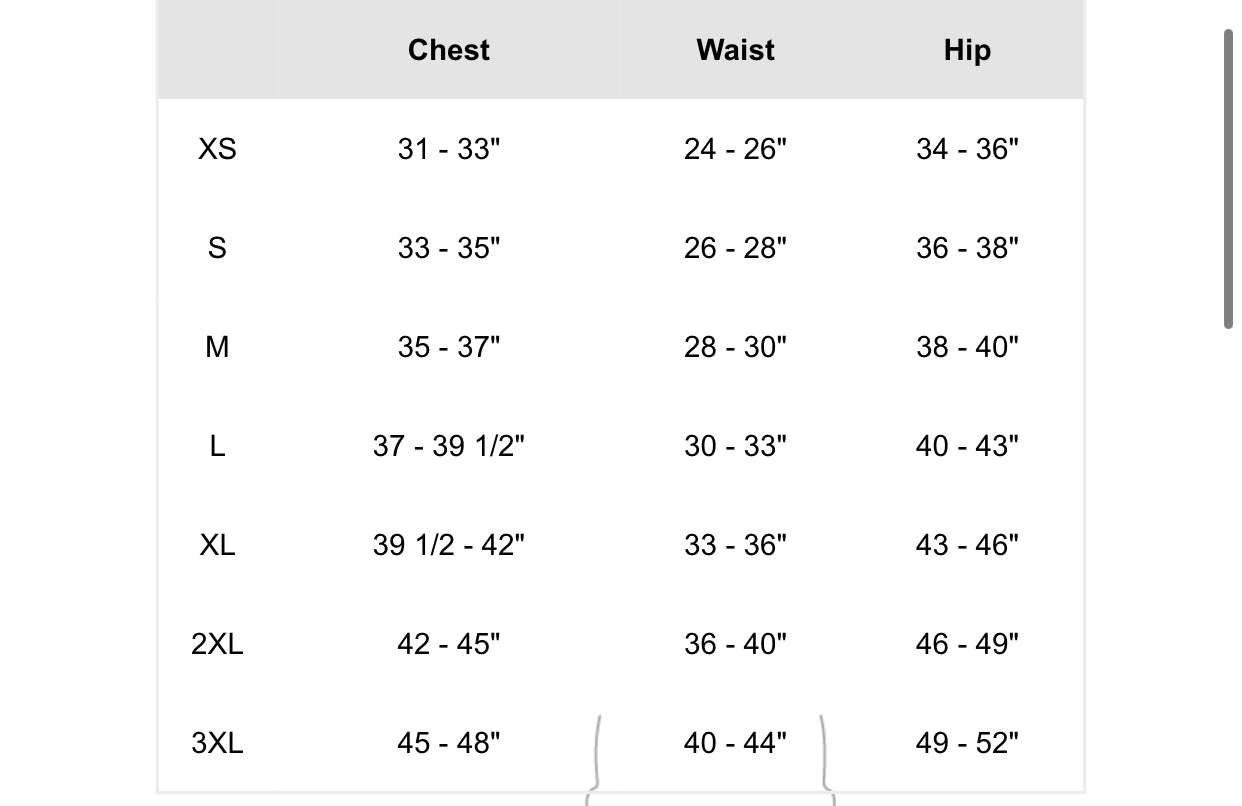Select the XL size row label
The height and width of the screenshot is (806, 1242).
click(x=217, y=545)
